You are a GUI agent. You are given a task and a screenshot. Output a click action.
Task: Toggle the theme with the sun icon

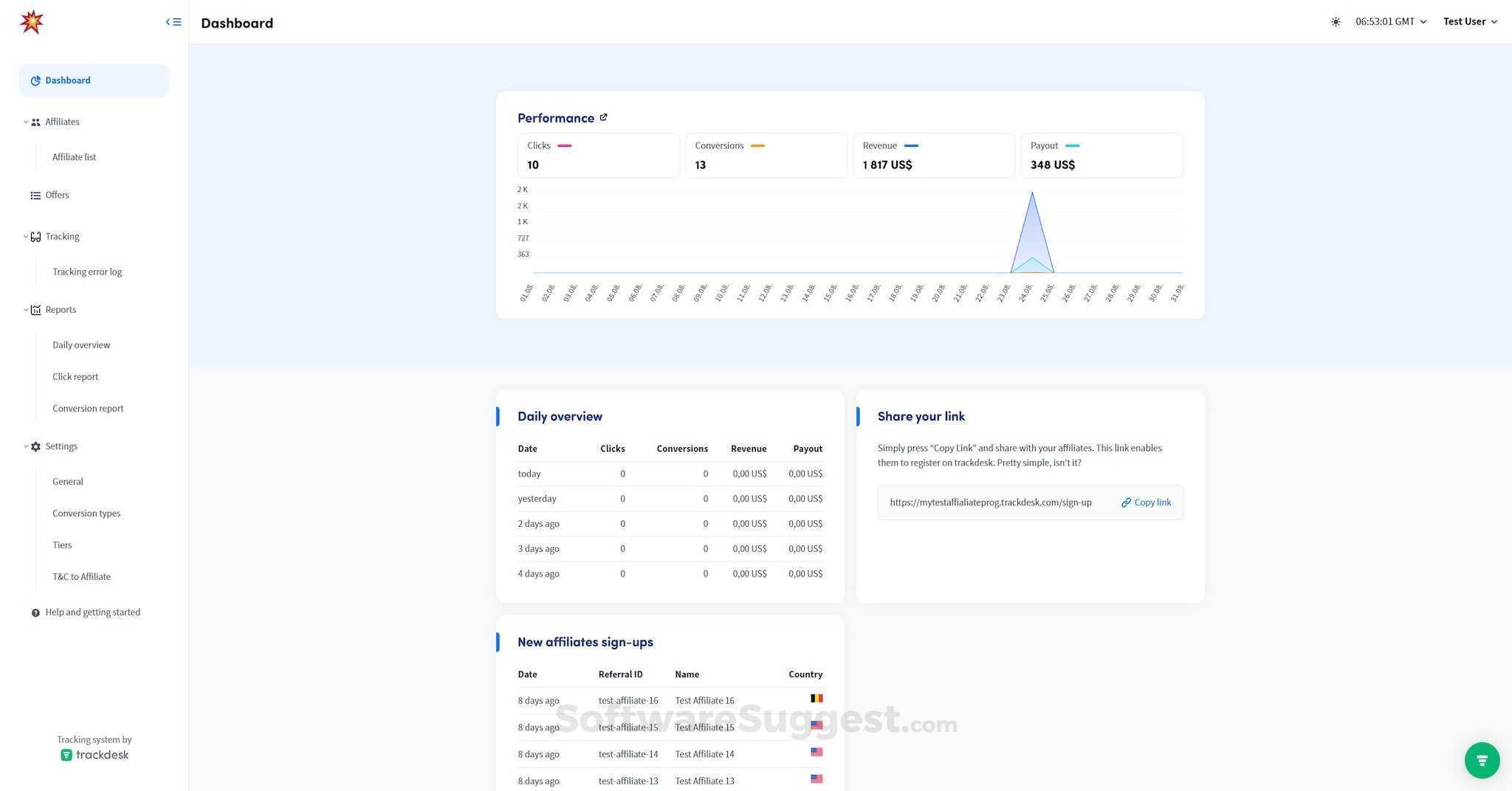(x=1336, y=21)
